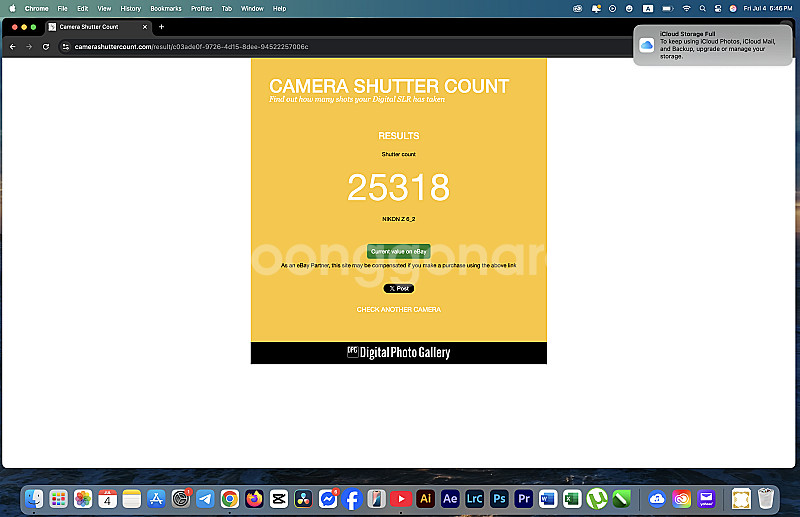800x517 pixels.
Task: Open the Help menu
Action: [280, 9]
